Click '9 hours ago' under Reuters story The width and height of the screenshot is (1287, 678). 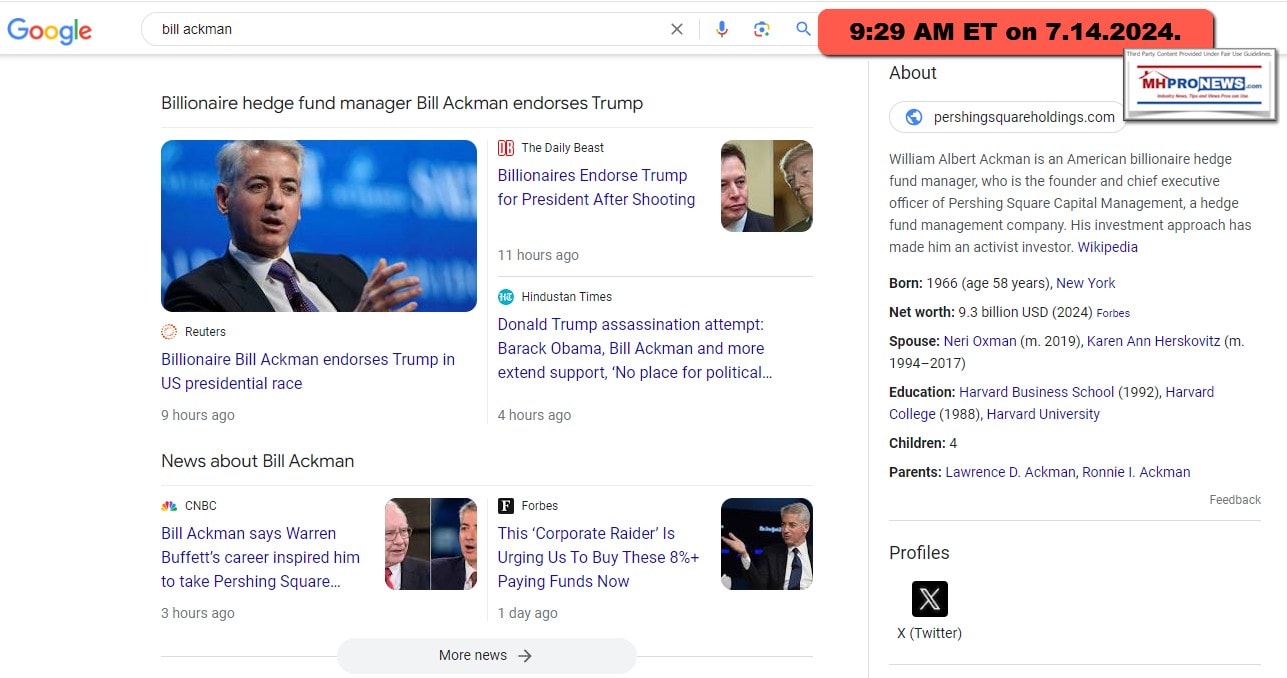[198, 415]
